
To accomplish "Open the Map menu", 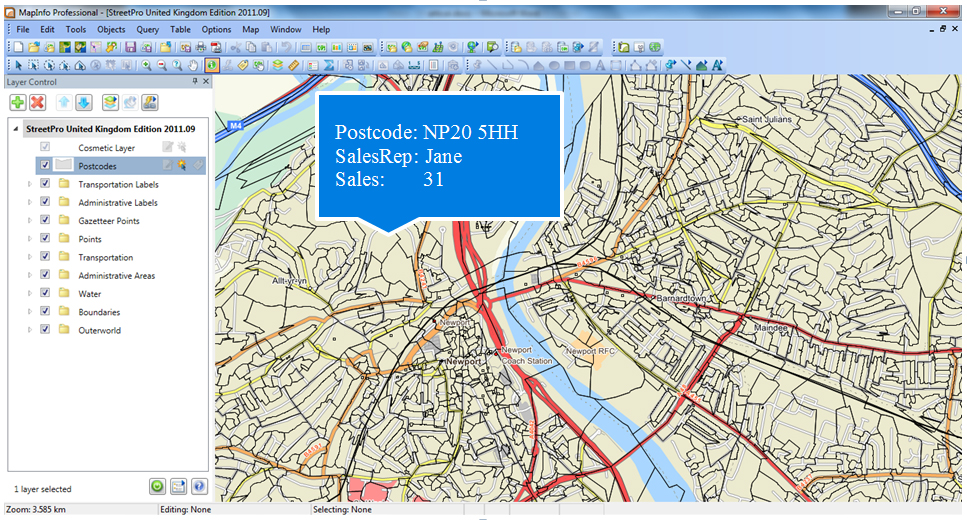I will point(250,29).
